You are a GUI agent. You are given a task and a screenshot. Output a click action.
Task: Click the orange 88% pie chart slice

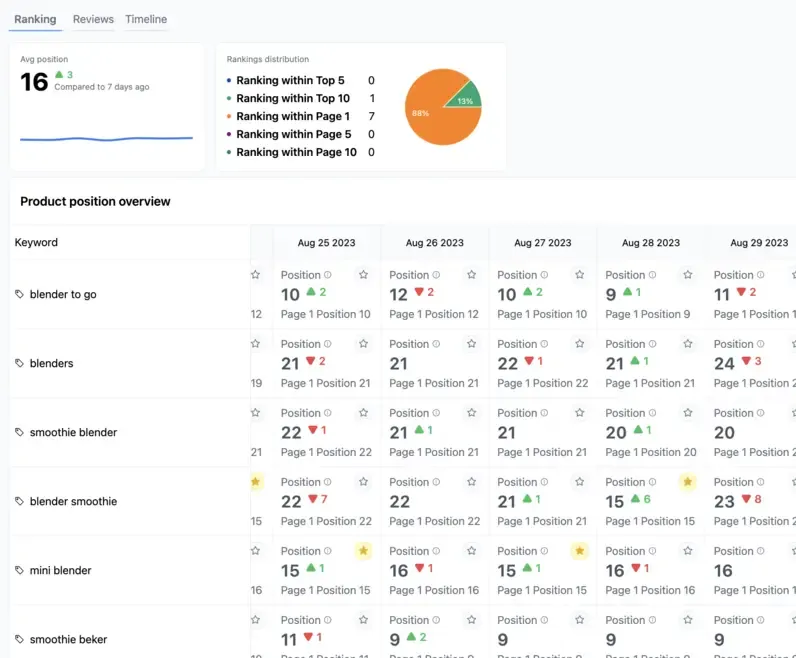pyautogui.click(x=432, y=119)
